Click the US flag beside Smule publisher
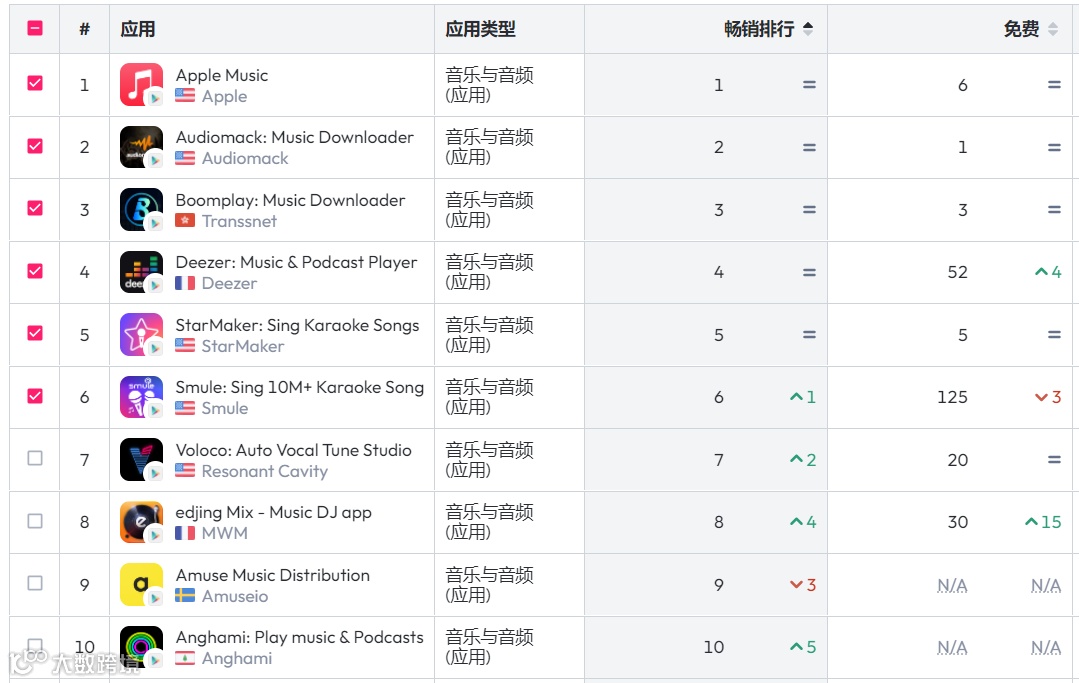 [184, 408]
